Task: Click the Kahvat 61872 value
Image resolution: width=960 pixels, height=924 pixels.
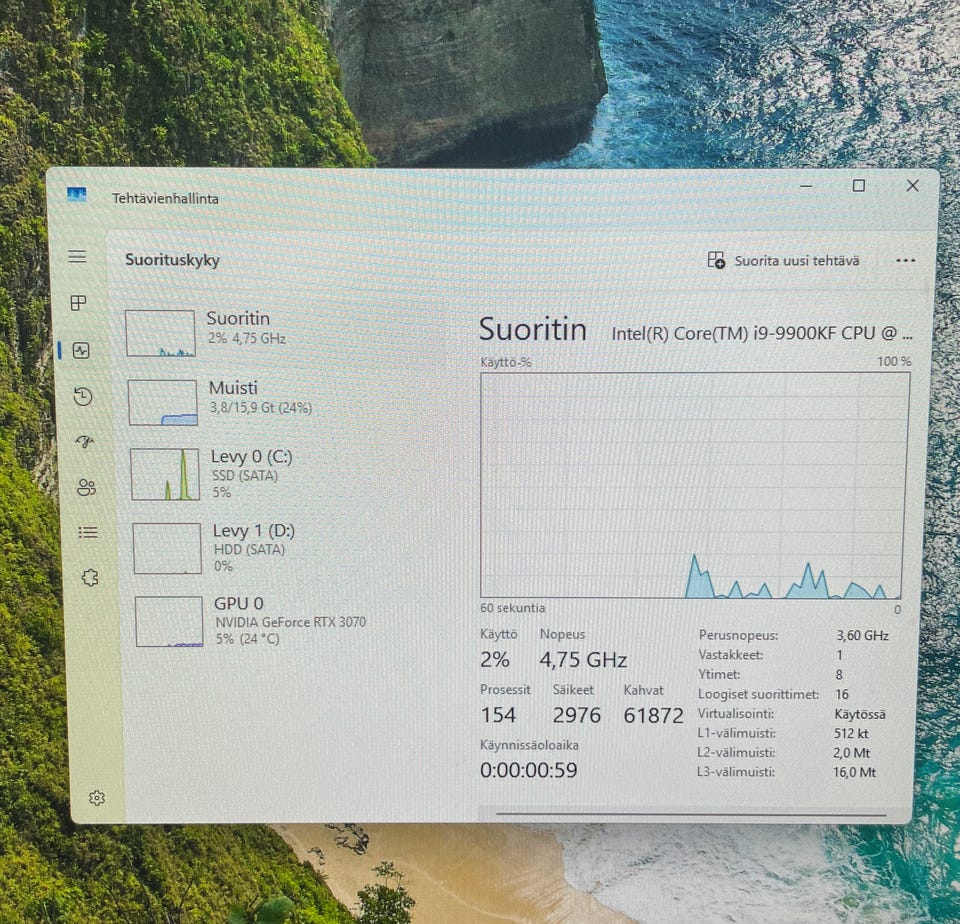Action: tap(653, 715)
